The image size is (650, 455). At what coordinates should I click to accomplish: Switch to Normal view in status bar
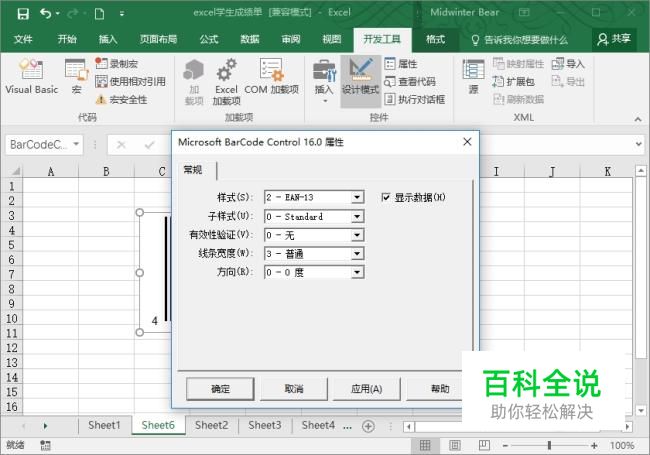tap(425, 445)
